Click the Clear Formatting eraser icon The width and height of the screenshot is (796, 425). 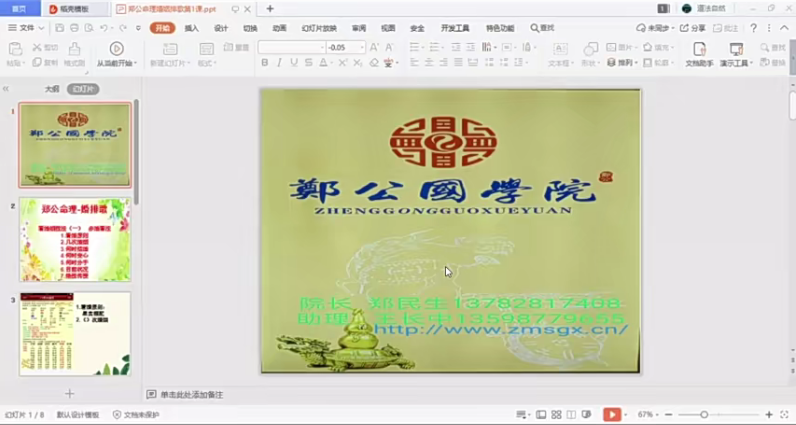click(374, 62)
